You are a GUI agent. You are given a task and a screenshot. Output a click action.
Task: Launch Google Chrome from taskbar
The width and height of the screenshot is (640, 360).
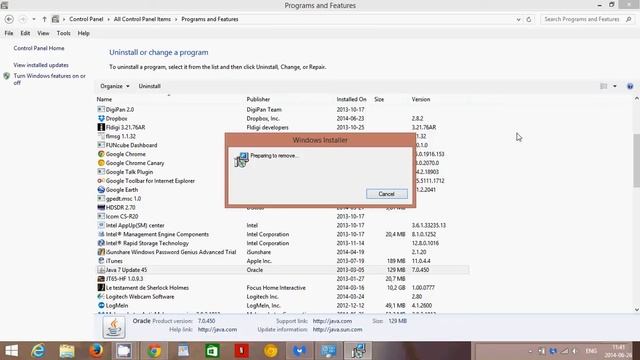point(154,351)
